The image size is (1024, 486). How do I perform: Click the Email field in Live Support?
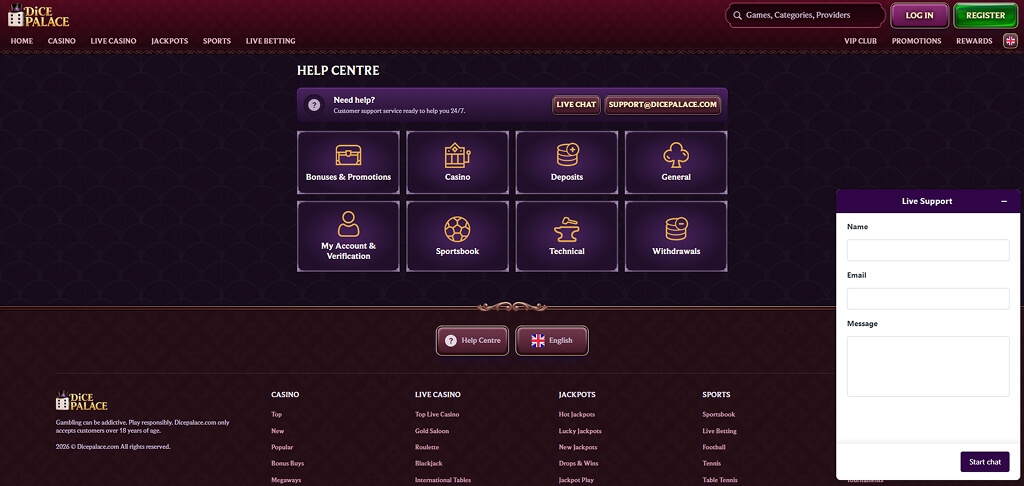(928, 299)
